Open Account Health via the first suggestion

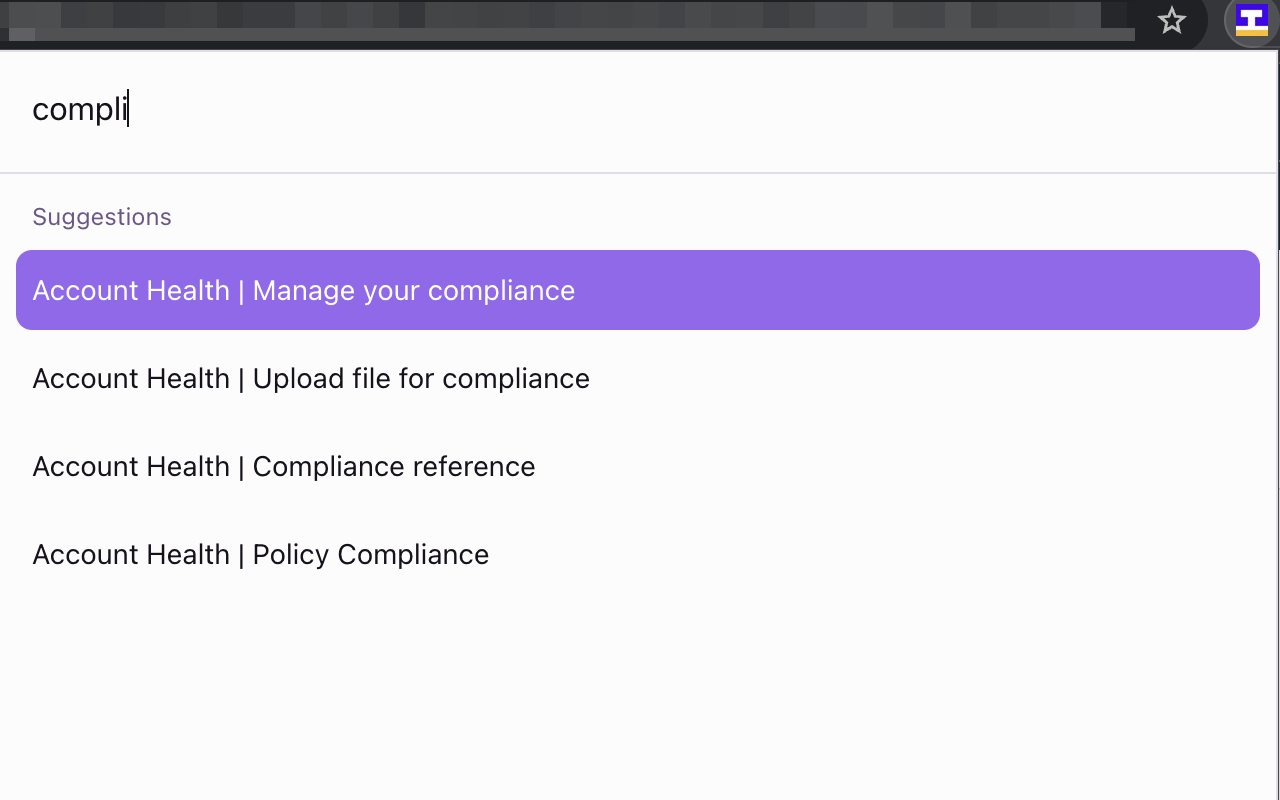(x=303, y=290)
